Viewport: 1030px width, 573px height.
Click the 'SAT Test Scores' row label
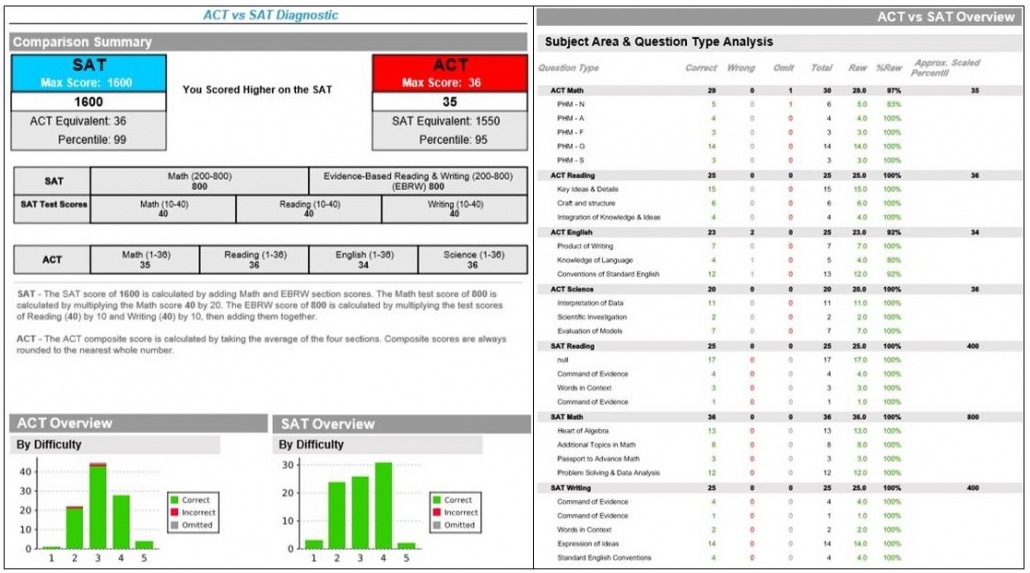coord(53,204)
